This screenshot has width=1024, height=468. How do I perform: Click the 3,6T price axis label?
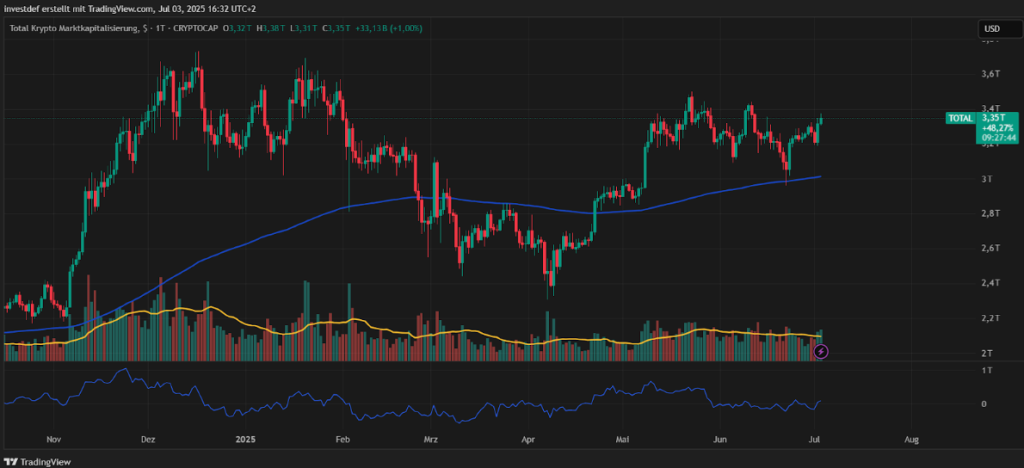990,74
